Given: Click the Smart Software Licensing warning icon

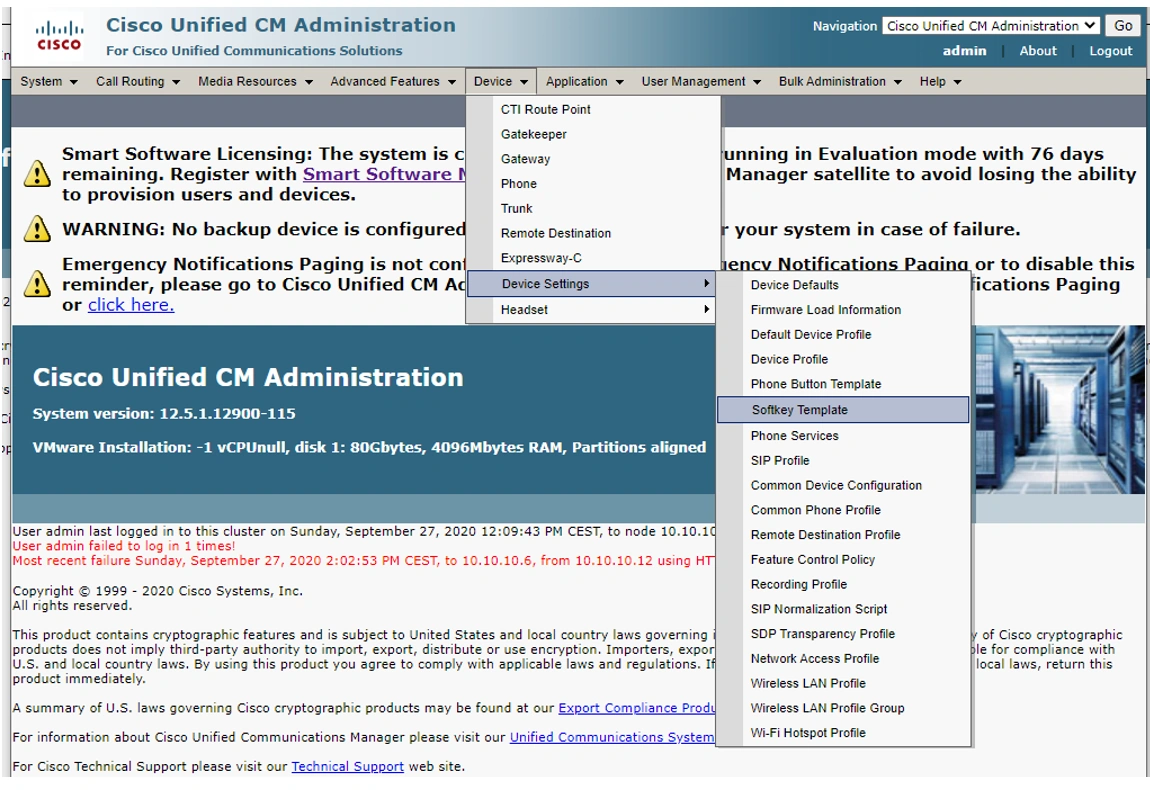Looking at the screenshot, I should pyautogui.click(x=37, y=174).
